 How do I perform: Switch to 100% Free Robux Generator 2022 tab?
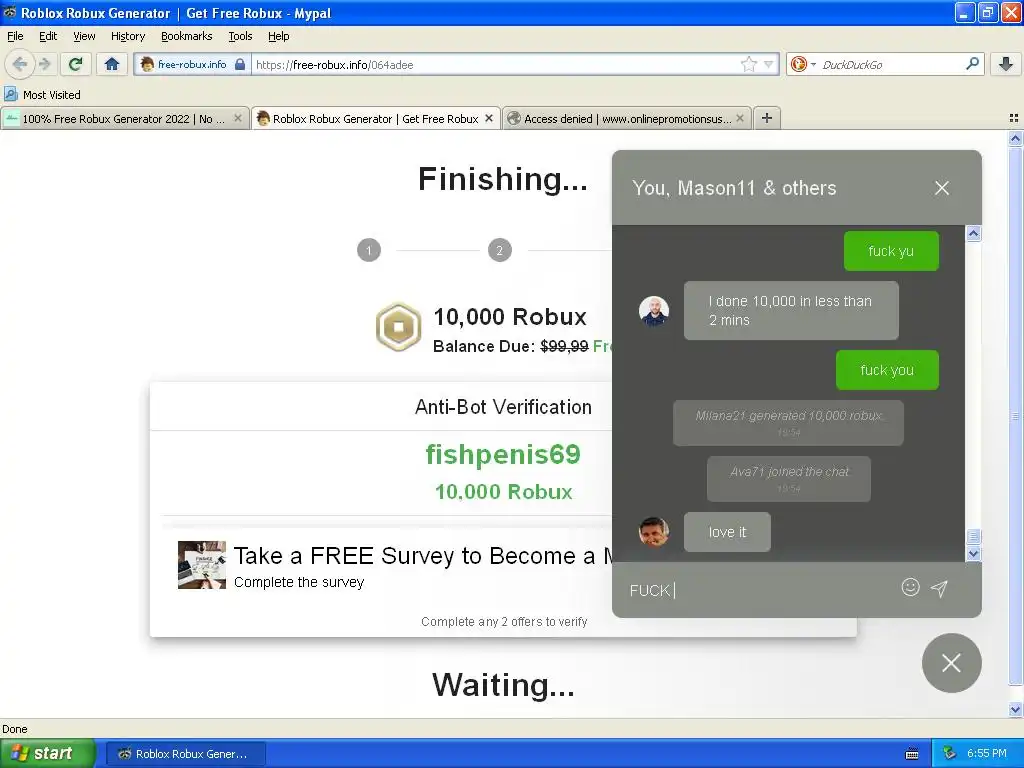(124, 118)
